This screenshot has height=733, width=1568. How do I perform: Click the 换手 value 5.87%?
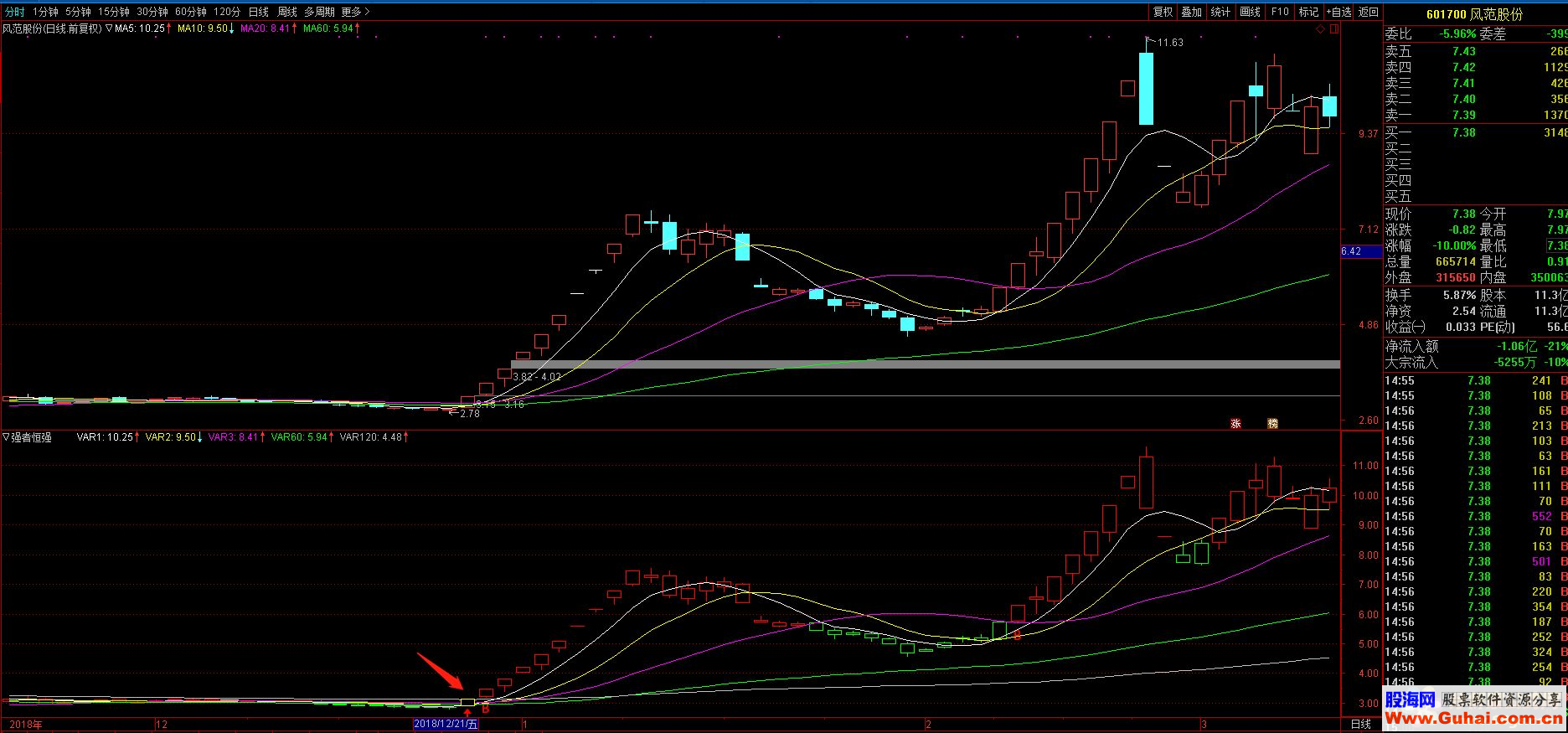1458,296
